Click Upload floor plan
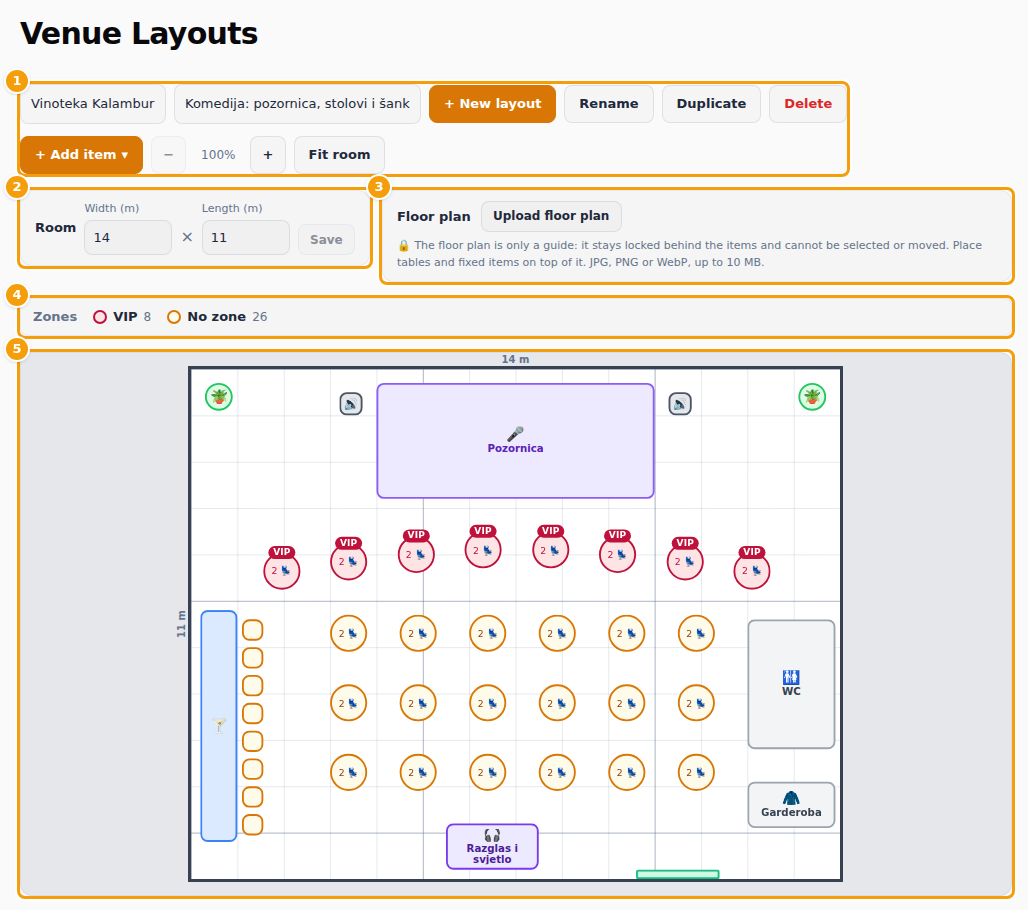This screenshot has height=910, width=1028. point(551,216)
